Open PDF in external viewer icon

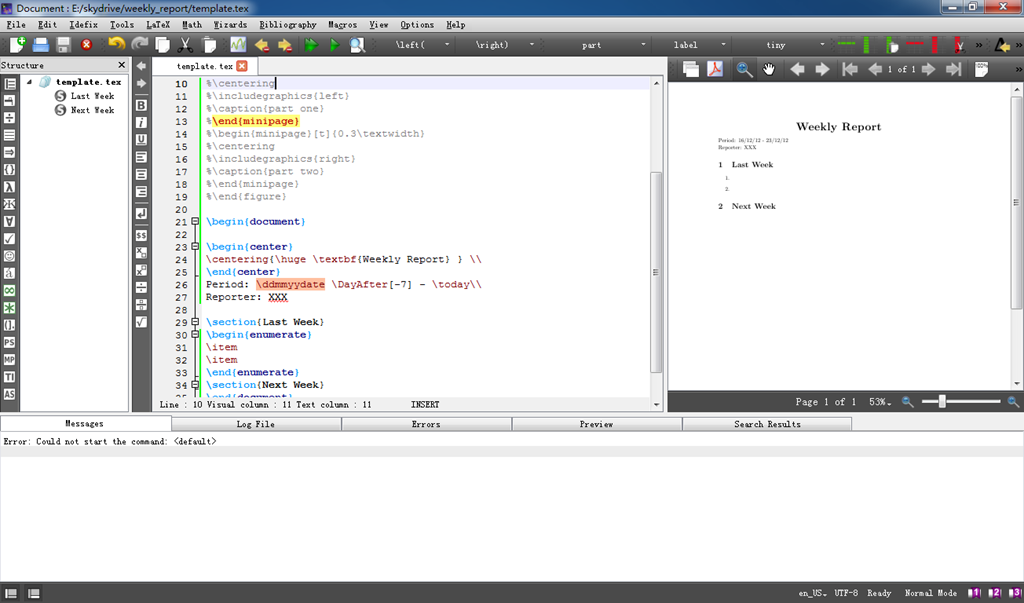point(716,69)
